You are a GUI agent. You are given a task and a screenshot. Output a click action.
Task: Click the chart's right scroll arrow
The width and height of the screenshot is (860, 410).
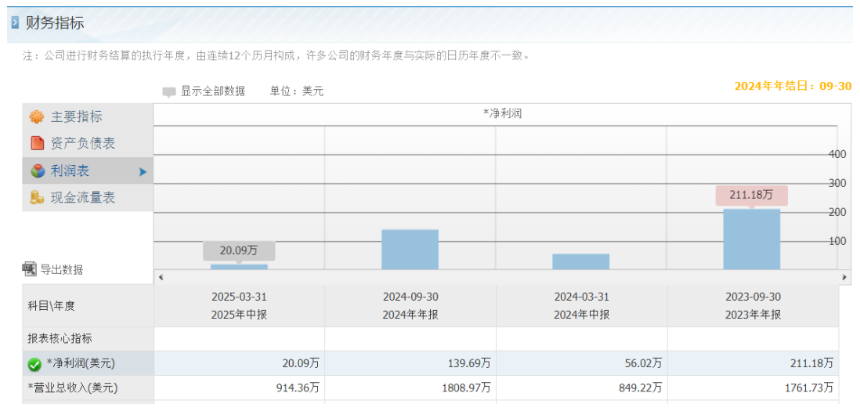point(844,277)
